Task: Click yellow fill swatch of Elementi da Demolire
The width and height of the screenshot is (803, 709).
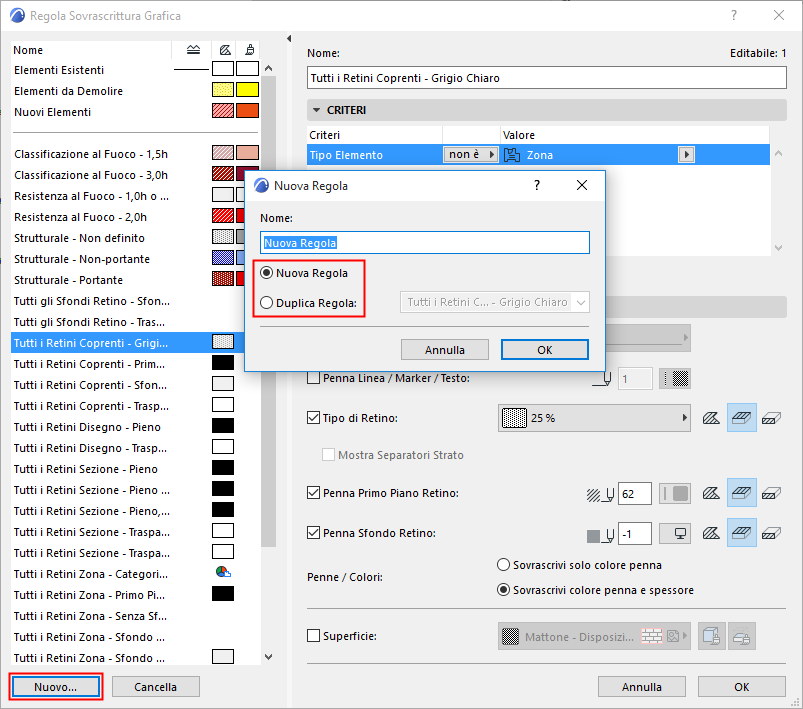Action: coord(223,90)
